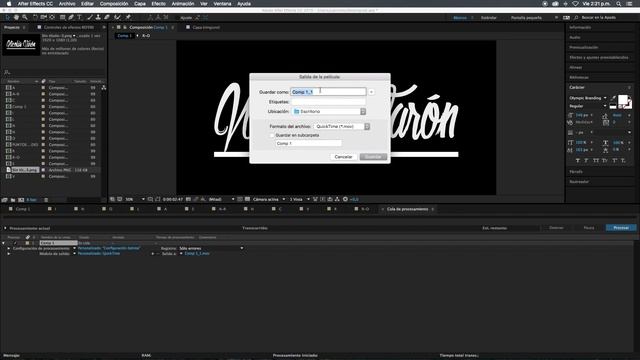This screenshot has width=640, height=360.
Task: Collapse Procesamiento actual section triangle
Action: [5, 228]
